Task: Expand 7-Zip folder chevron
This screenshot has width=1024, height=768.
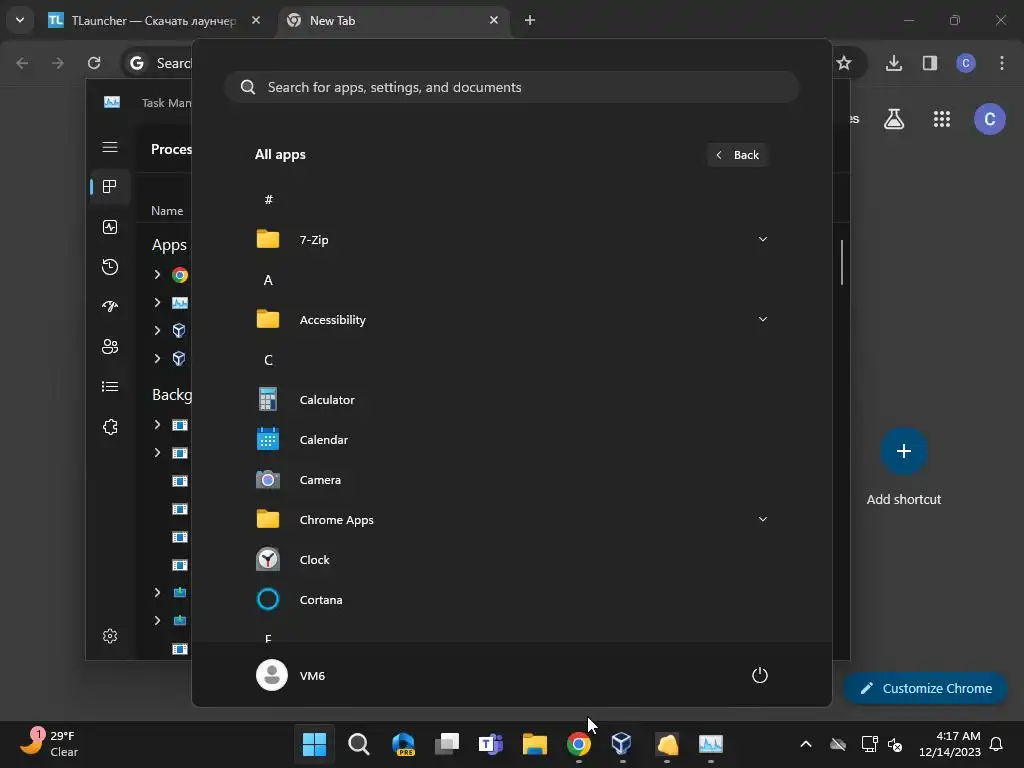Action: tap(762, 239)
